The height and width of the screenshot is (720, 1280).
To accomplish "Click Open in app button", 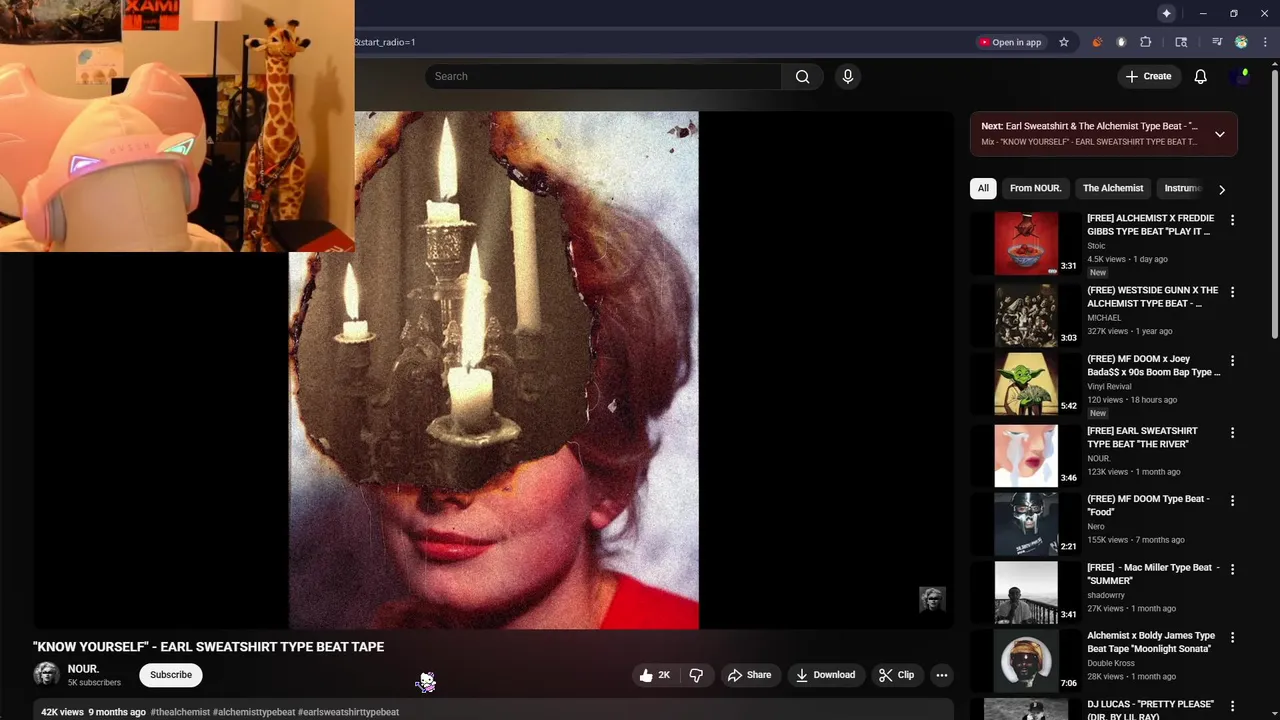I will coord(1010,42).
